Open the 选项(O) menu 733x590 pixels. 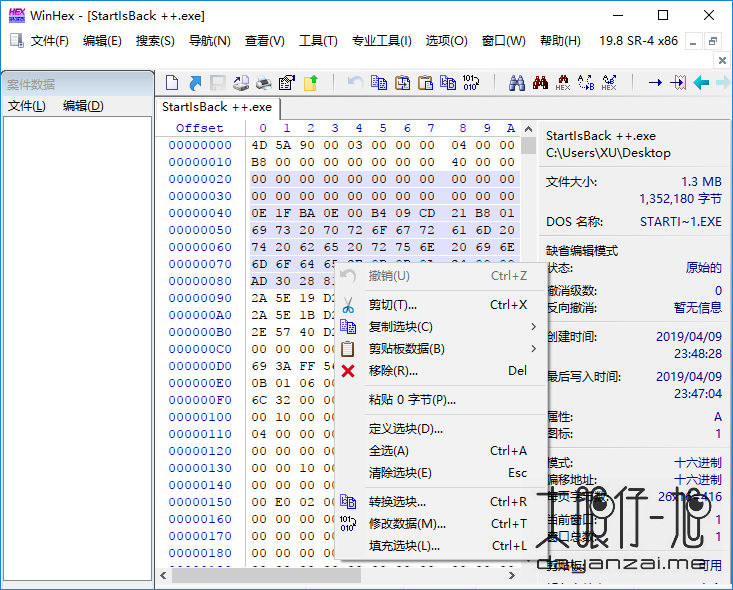tap(446, 41)
